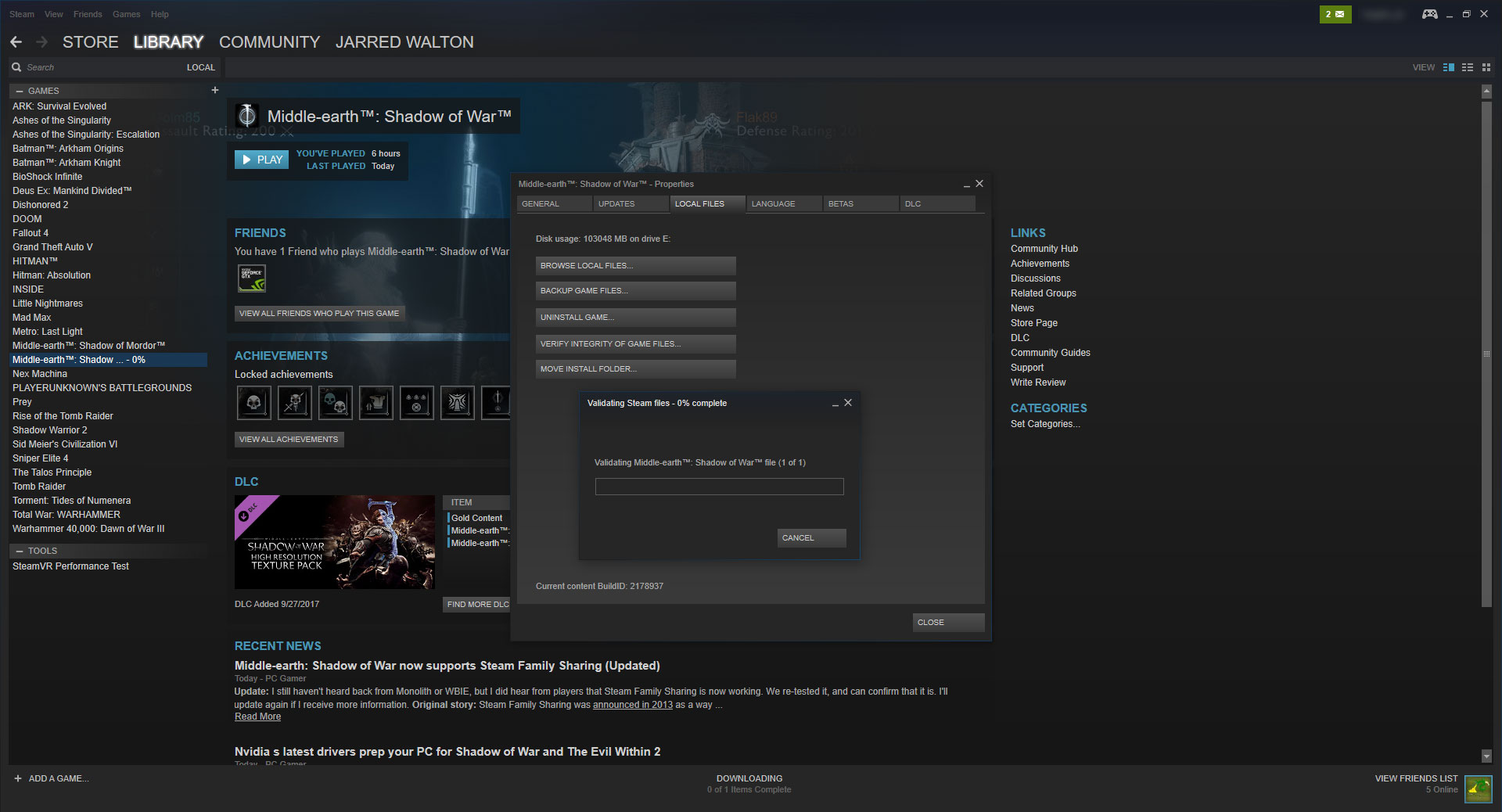Open the profile avatar beside friends list
This screenshot has height=812, width=1502.
(x=1479, y=789)
